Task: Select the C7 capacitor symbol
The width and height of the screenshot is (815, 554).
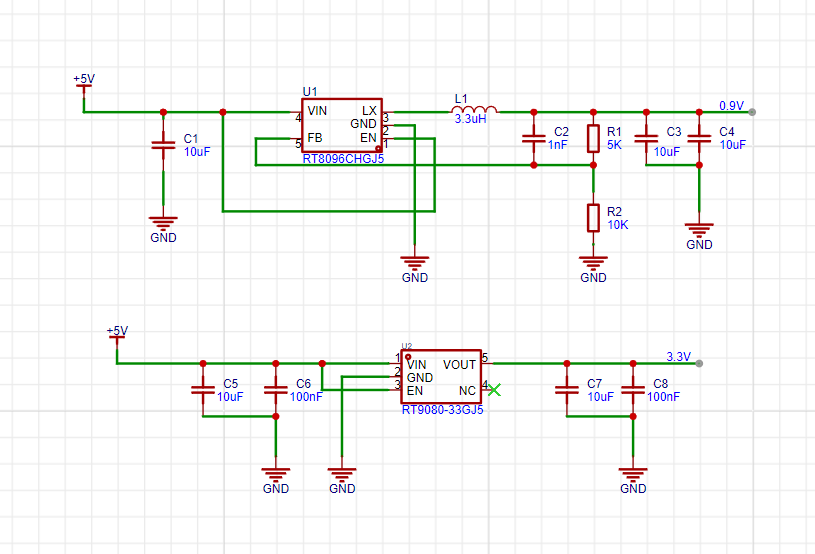Action: [567, 390]
